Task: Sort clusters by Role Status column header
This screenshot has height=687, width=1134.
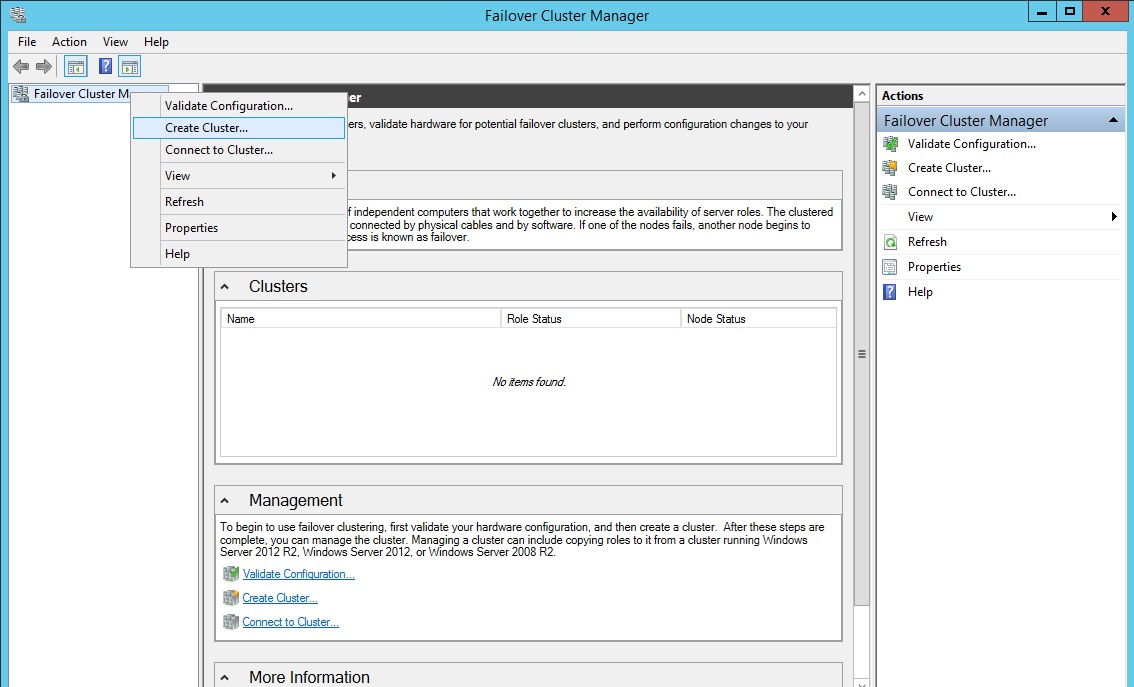Action: [591, 319]
